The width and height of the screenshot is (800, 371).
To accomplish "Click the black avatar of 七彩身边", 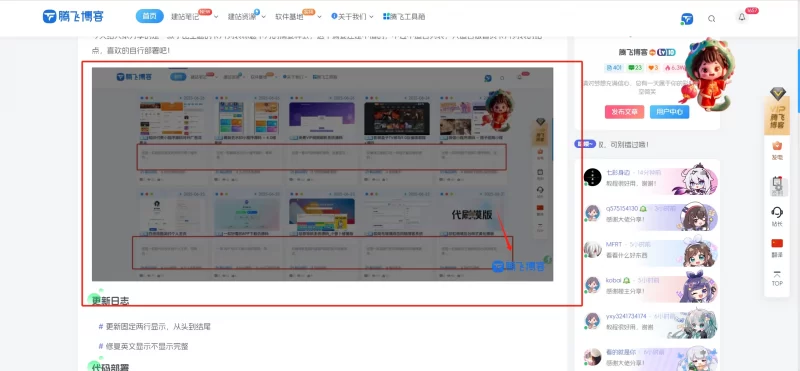I will [592, 177].
